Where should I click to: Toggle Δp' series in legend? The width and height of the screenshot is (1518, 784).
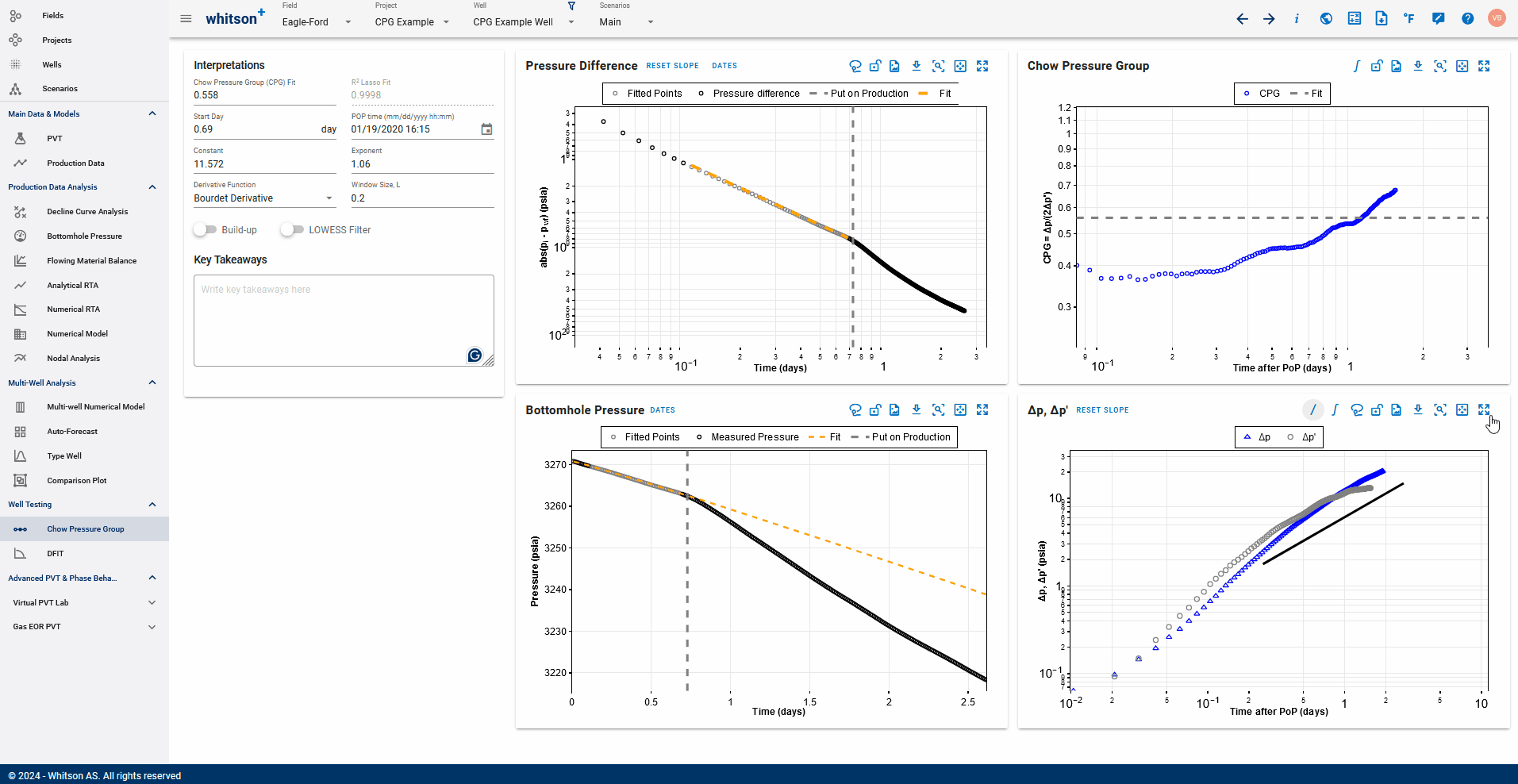[x=1301, y=437]
